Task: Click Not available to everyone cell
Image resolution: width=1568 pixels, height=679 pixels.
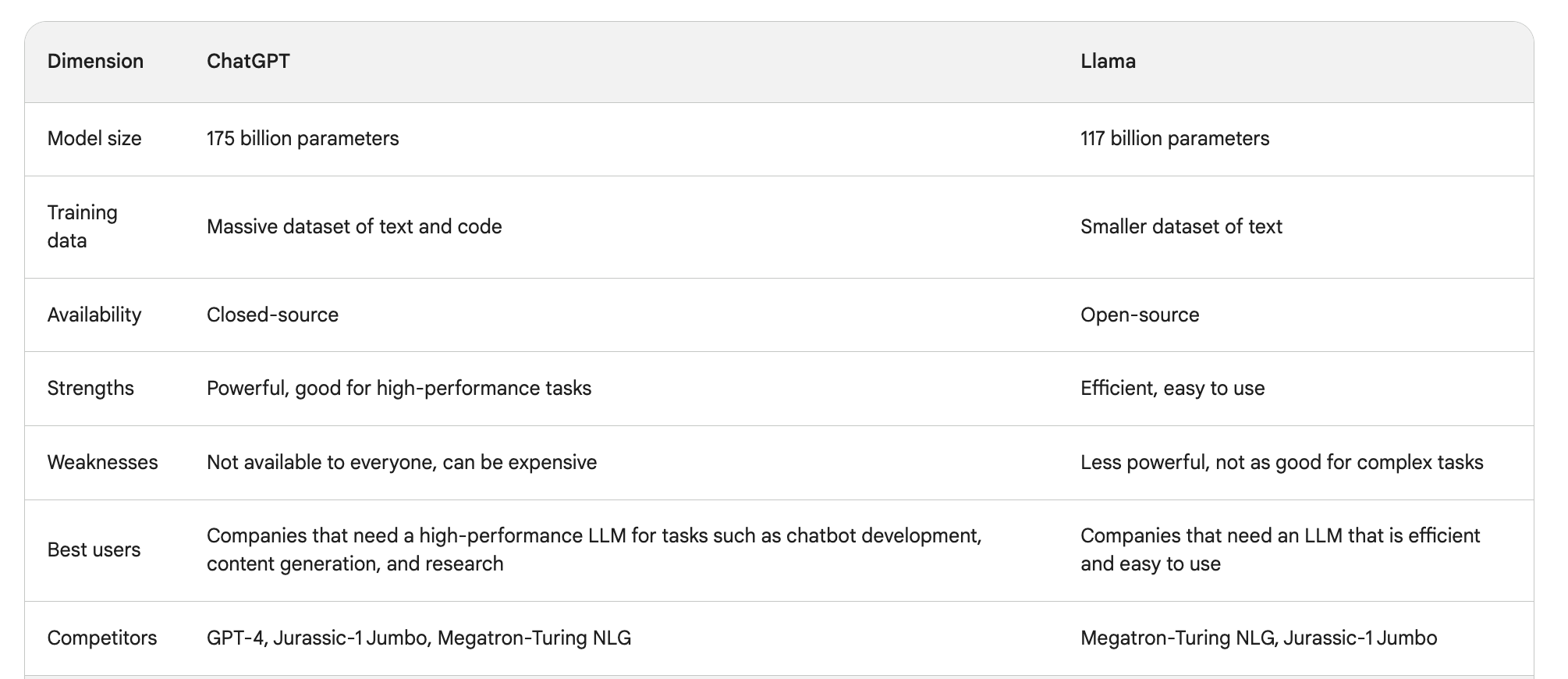Action: tap(402, 462)
